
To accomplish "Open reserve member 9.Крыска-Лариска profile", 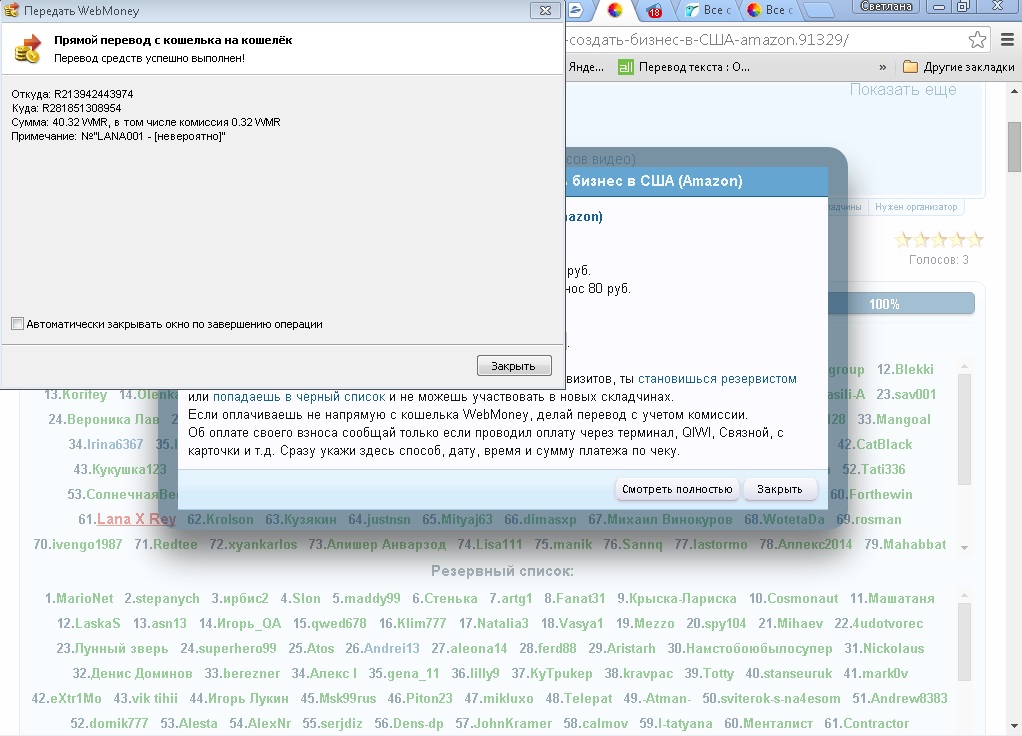I will 677,598.
